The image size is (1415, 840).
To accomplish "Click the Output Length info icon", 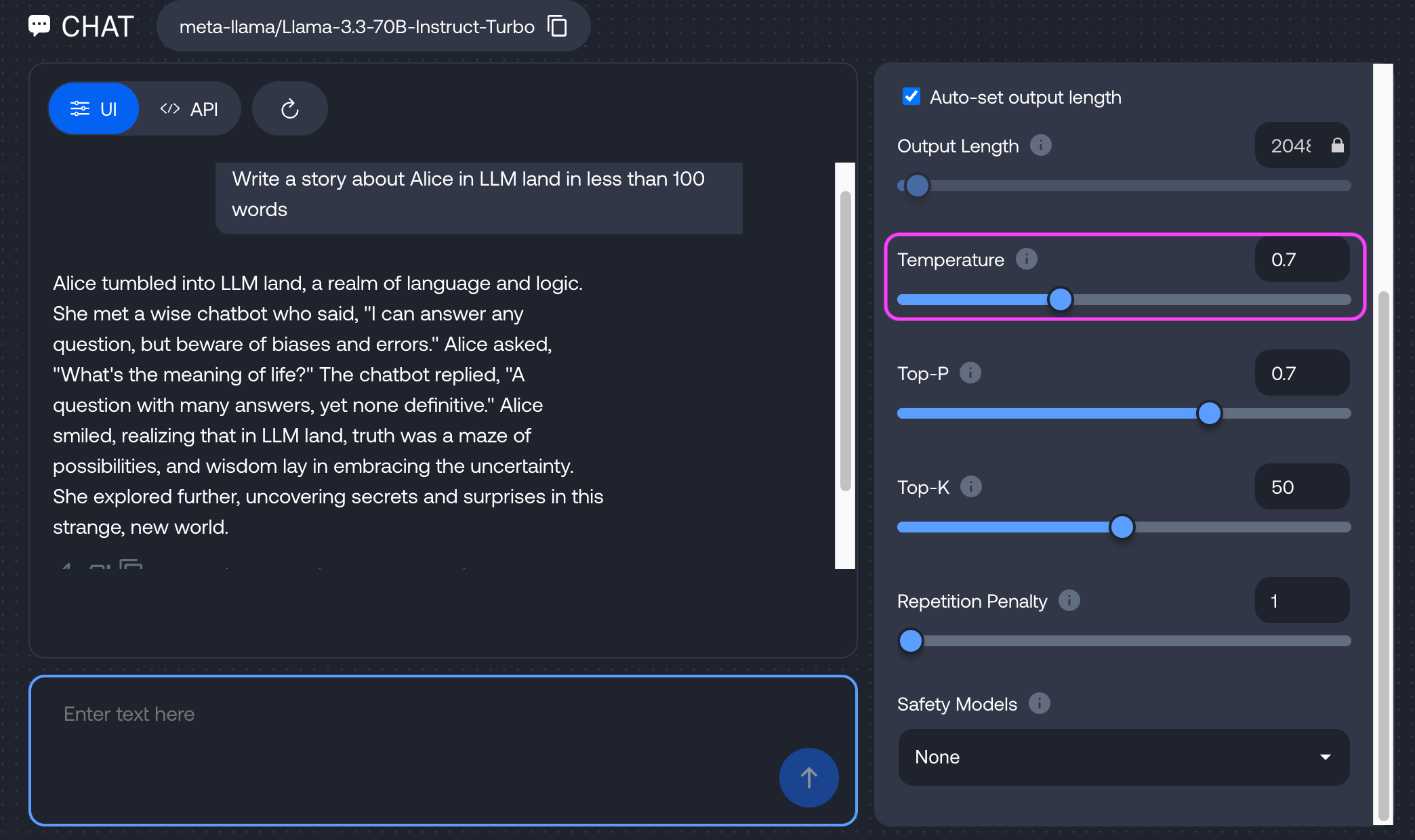I will [1040, 145].
